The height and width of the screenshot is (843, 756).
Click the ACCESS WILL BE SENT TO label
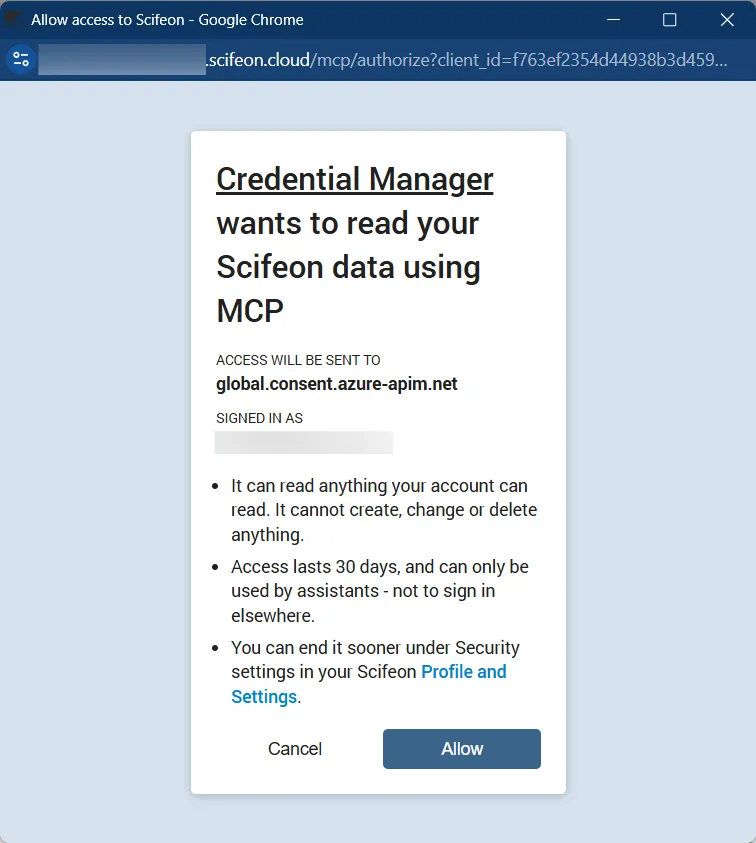point(298,360)
